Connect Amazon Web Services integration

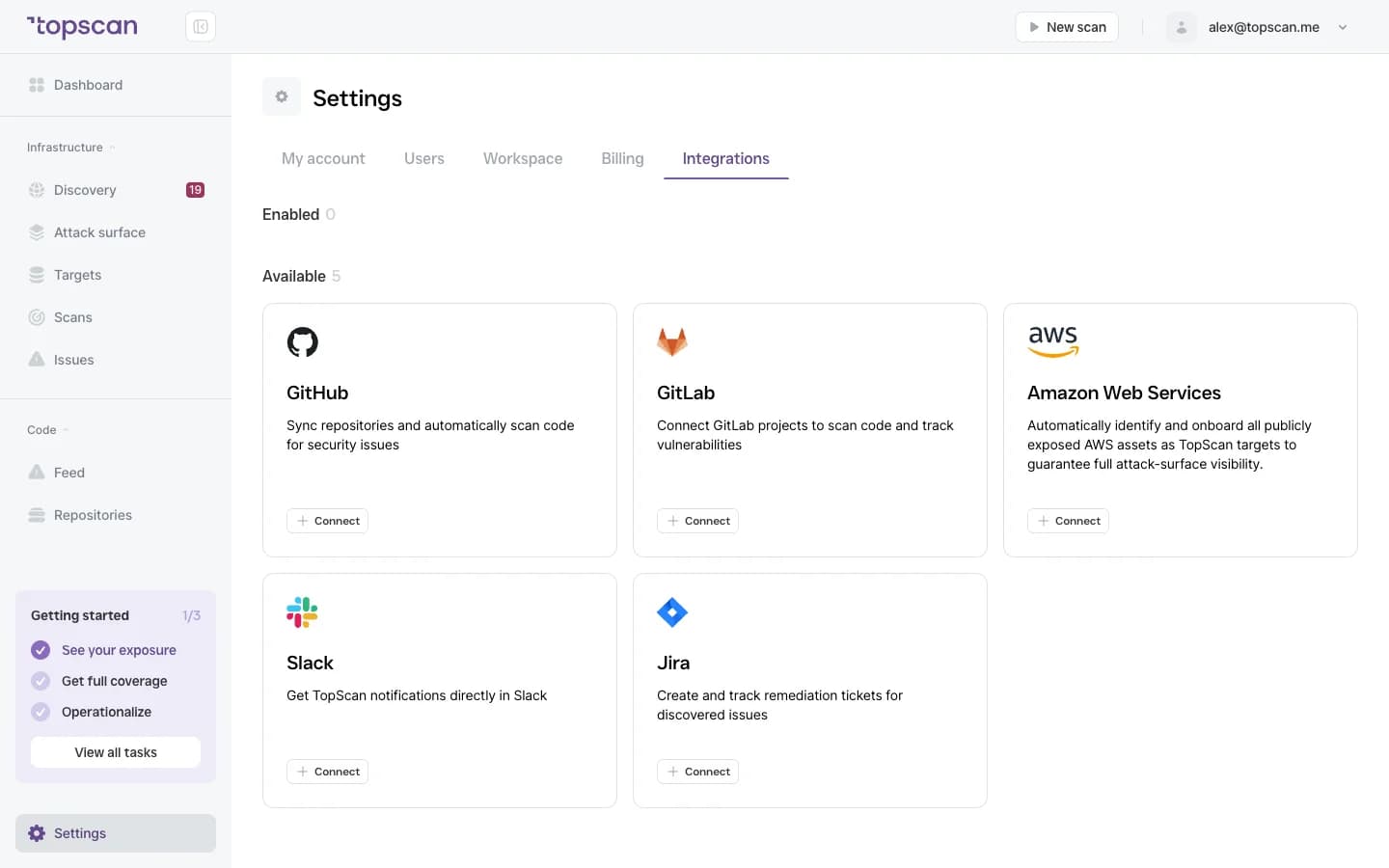tap(1069, 521)
